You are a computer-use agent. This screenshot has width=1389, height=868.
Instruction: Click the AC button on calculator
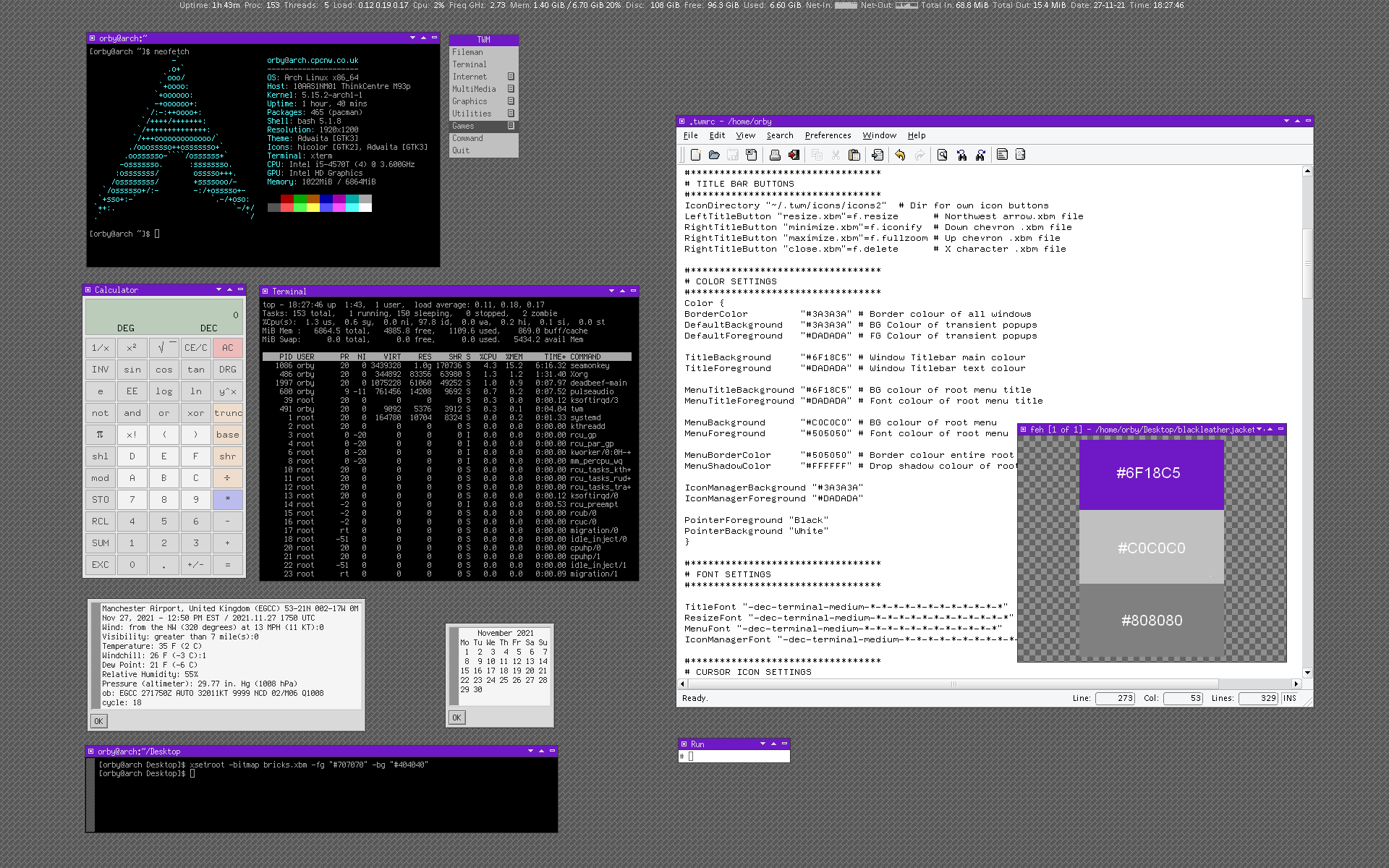coord(228,348)
